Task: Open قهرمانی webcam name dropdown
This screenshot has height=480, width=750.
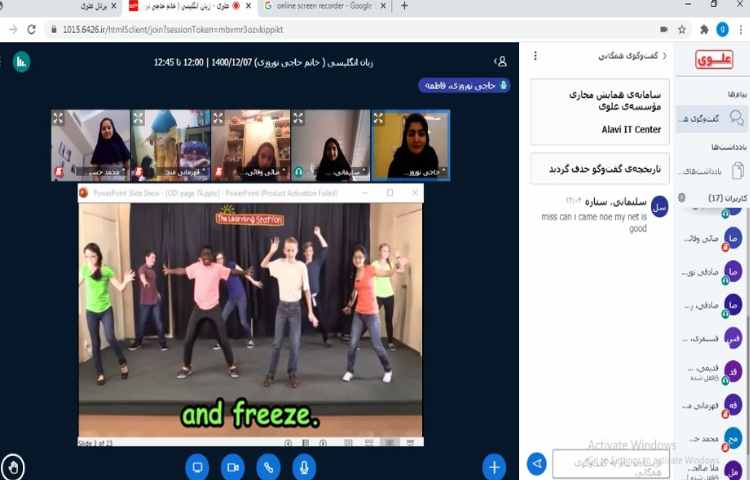Action: point(183,172)
